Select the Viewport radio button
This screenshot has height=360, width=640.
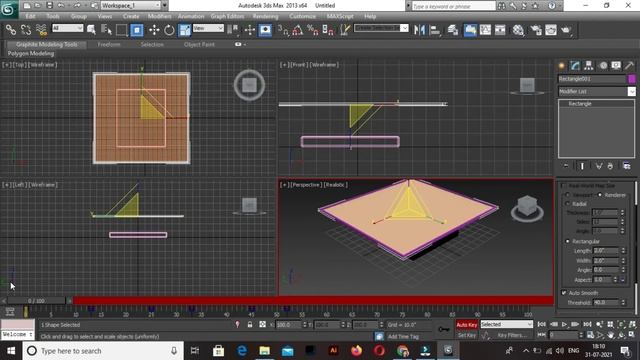[568, 195]
